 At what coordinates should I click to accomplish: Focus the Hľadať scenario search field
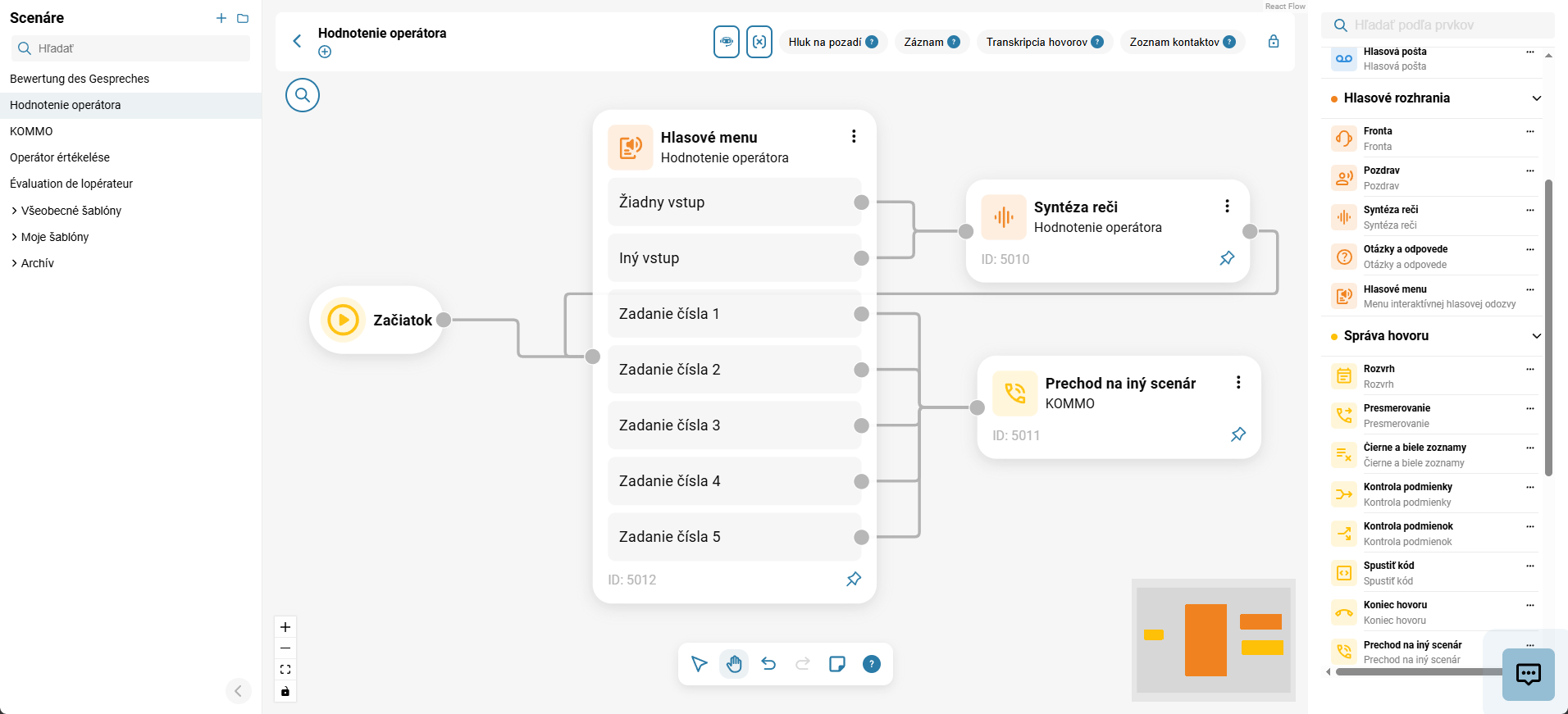tap(130, 48)
